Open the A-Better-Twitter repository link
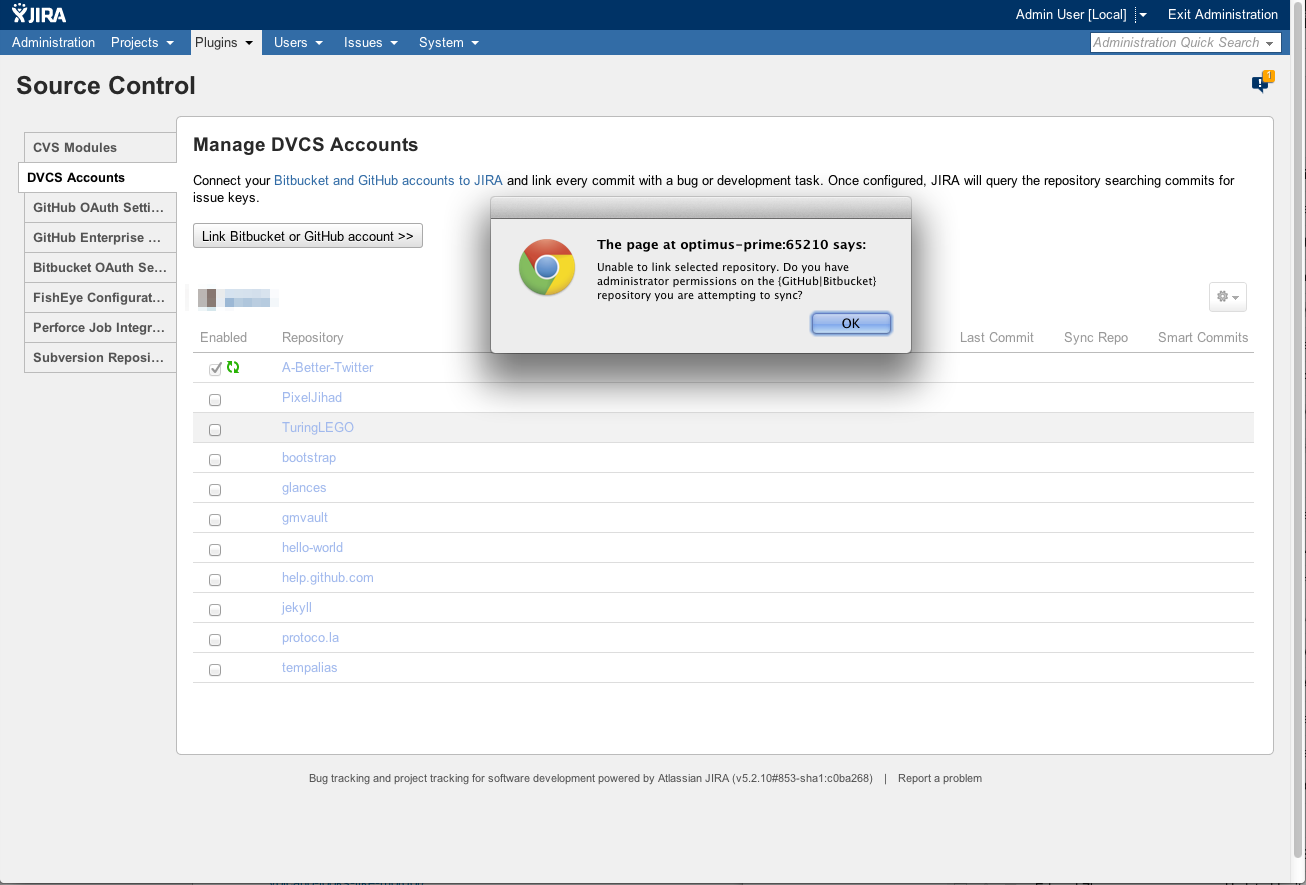This screenshot has width=1306, height=885. [x=328, y=367]
